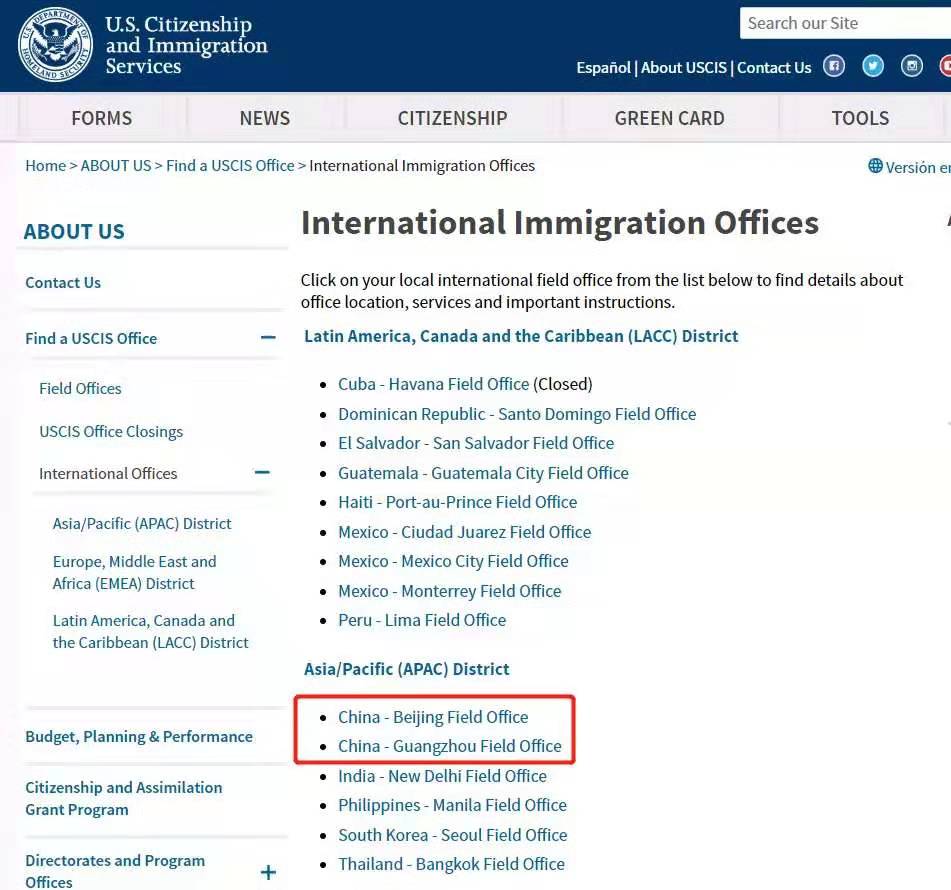The width and height of the screenshot is (951, 890).
Task: Select the CITIZENSHIP menu item
Action: click(x=452, y=118)
